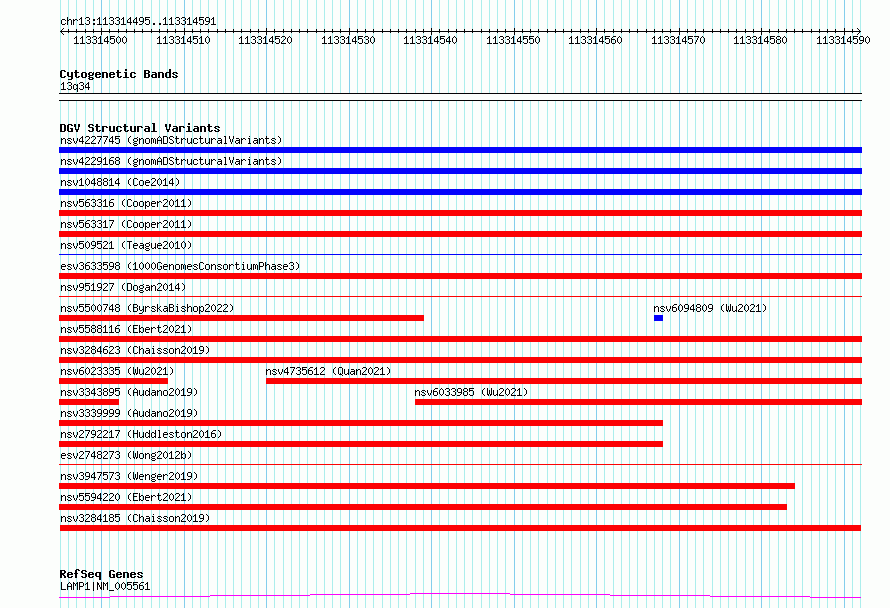Screen dimensions: 890x608
Task: Open variant nsv5588116 (Ebert2021)
Action: 126,329
